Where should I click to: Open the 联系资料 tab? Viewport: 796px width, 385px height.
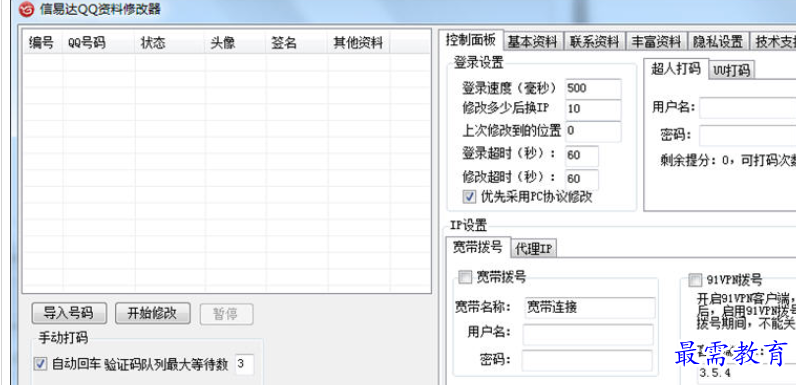(x=594, y=41)
